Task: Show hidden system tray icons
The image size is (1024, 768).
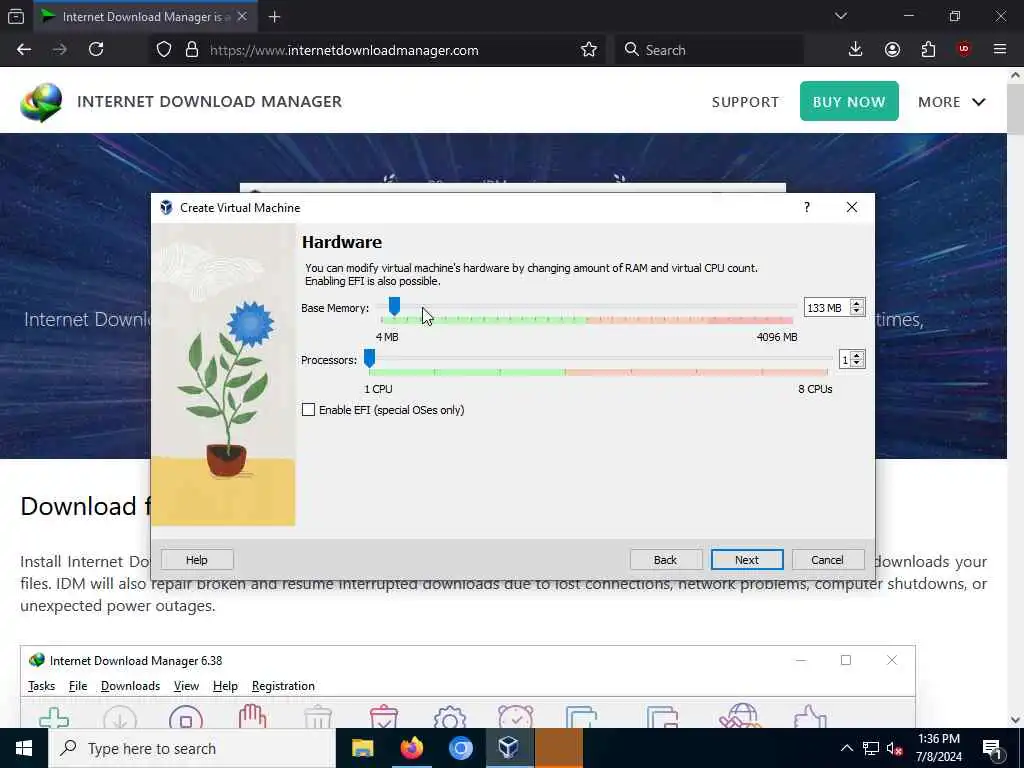Action: [846, 748]
